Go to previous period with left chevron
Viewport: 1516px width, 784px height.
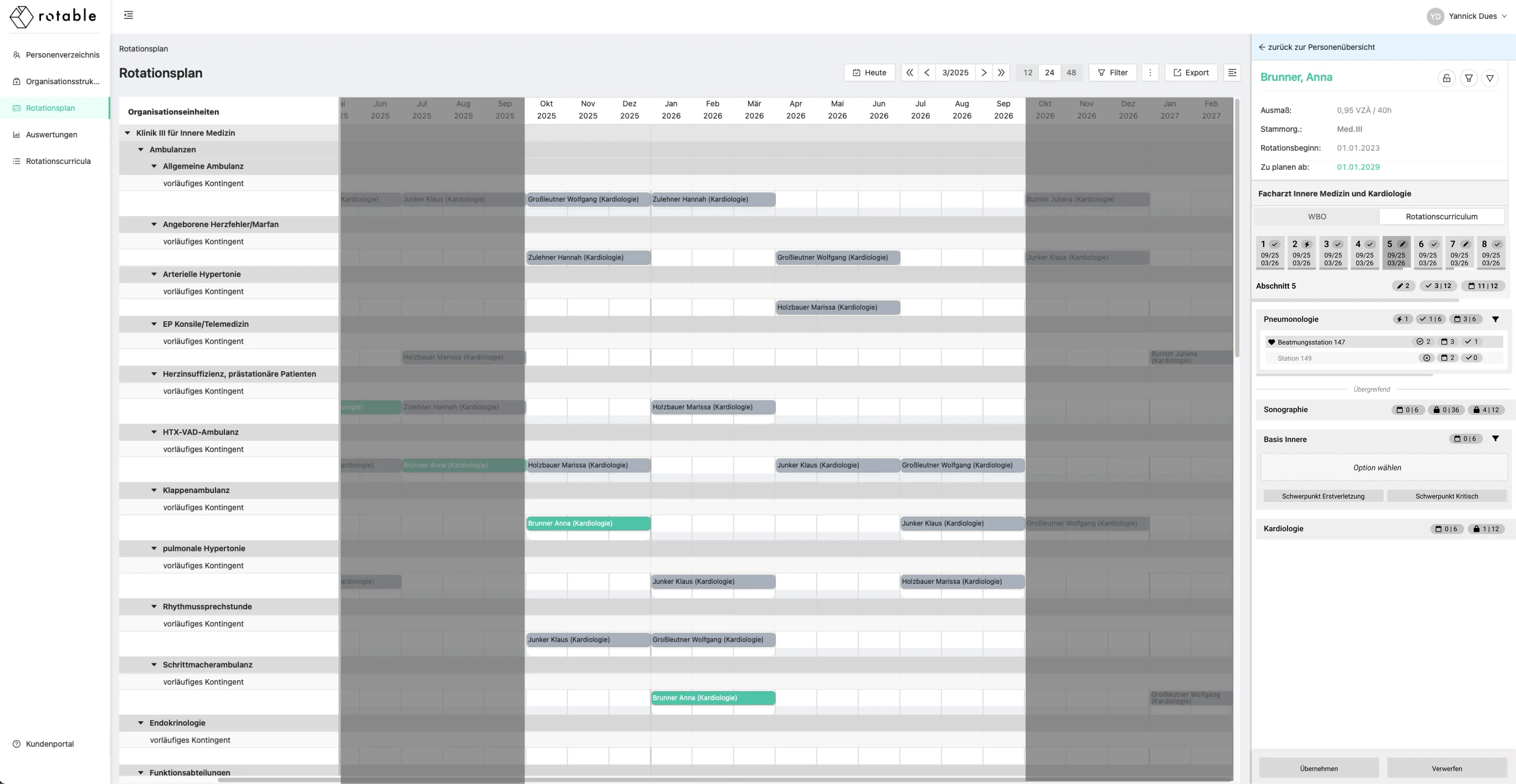(926, 72)
